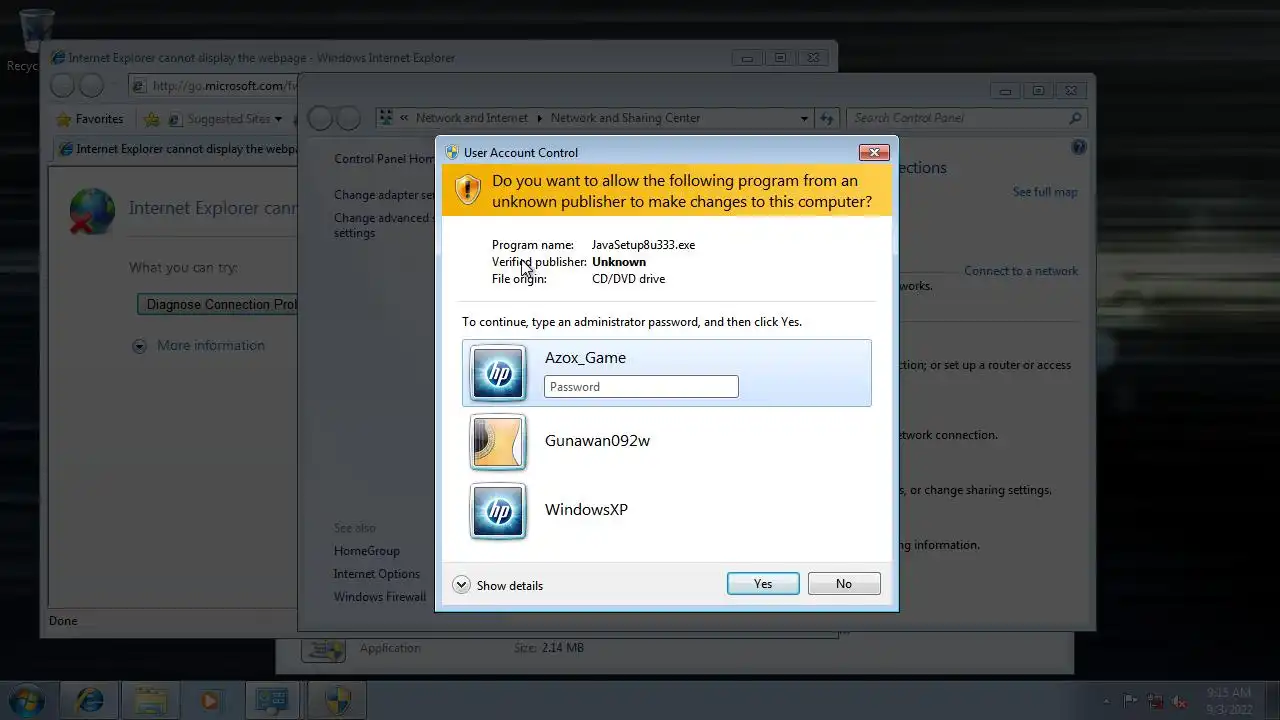Image resolution: width=1280 pixels, height=720 pixels.
Task: Choose the Gunawan092w user name
Action: click(597, 440)
